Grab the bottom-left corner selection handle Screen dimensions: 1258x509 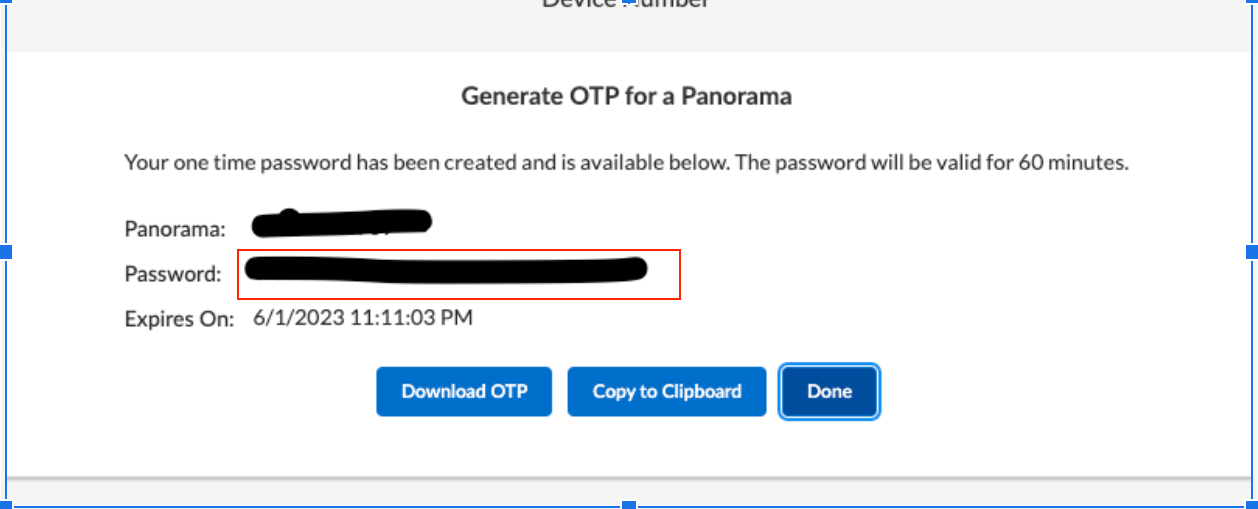click(5, 504)
